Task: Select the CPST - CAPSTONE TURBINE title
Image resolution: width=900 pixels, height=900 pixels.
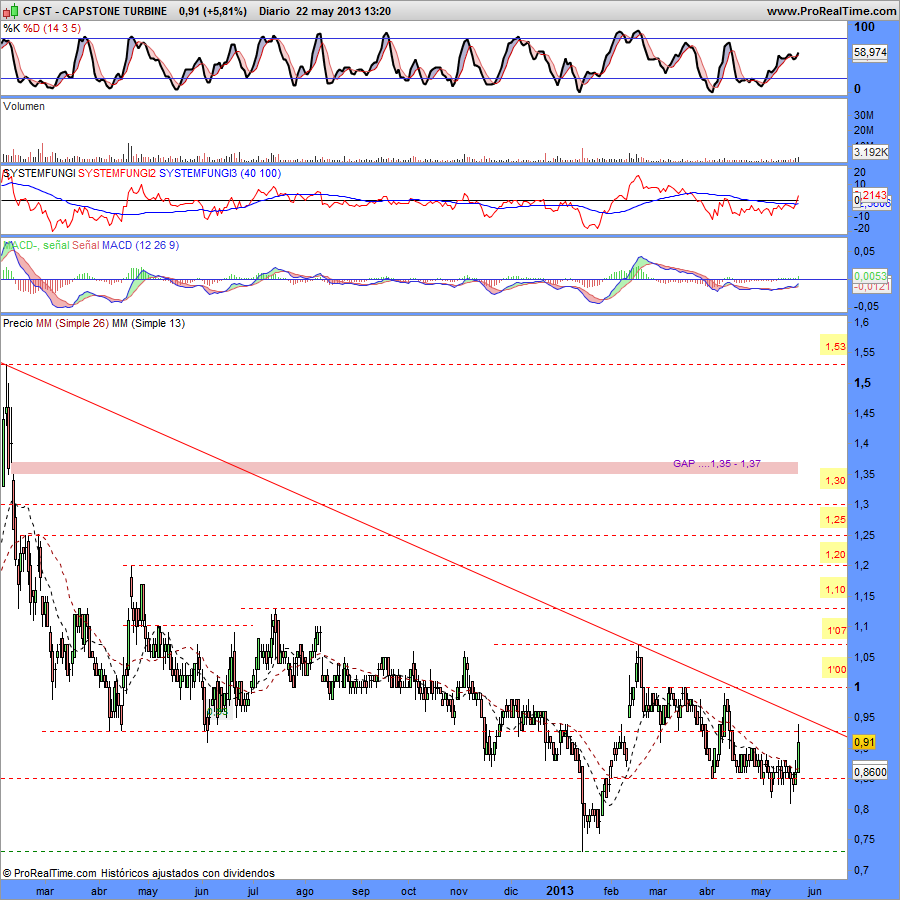Action: coord(95,11)
